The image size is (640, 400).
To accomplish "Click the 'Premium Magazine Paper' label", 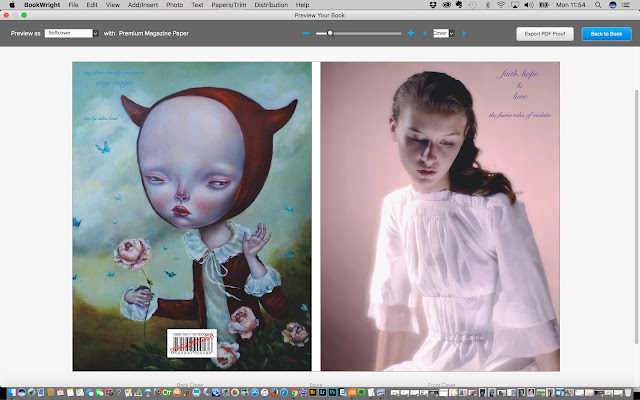I will pyautogui.click(x=154, y=33).
